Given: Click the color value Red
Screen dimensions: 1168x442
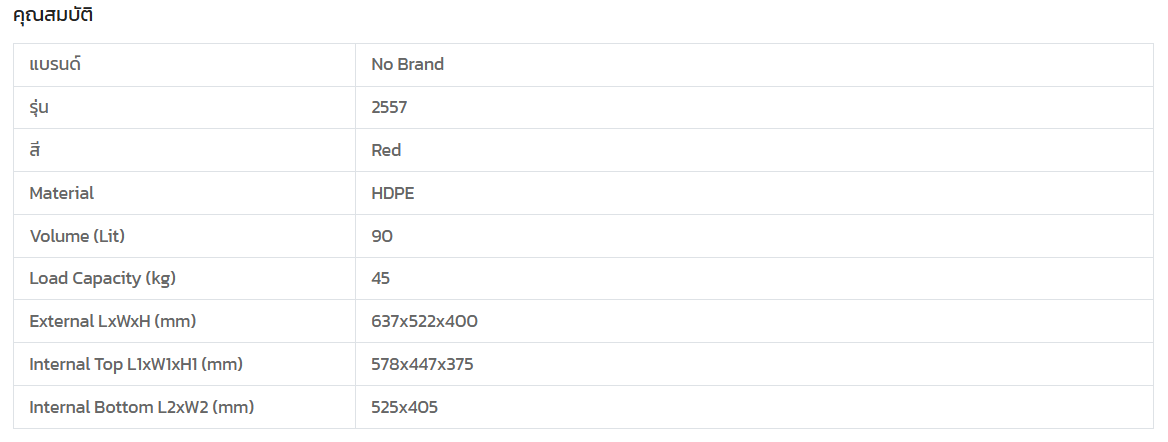Looking at the screenshot, I should [386, 150].
